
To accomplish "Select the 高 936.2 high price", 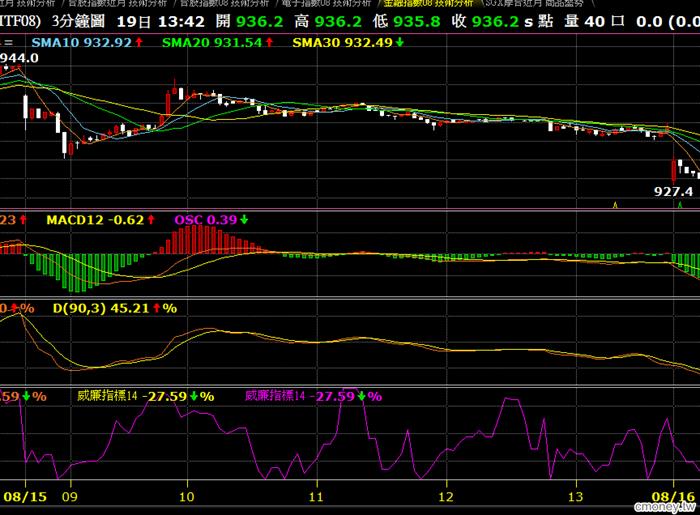I will pos(328,21).
